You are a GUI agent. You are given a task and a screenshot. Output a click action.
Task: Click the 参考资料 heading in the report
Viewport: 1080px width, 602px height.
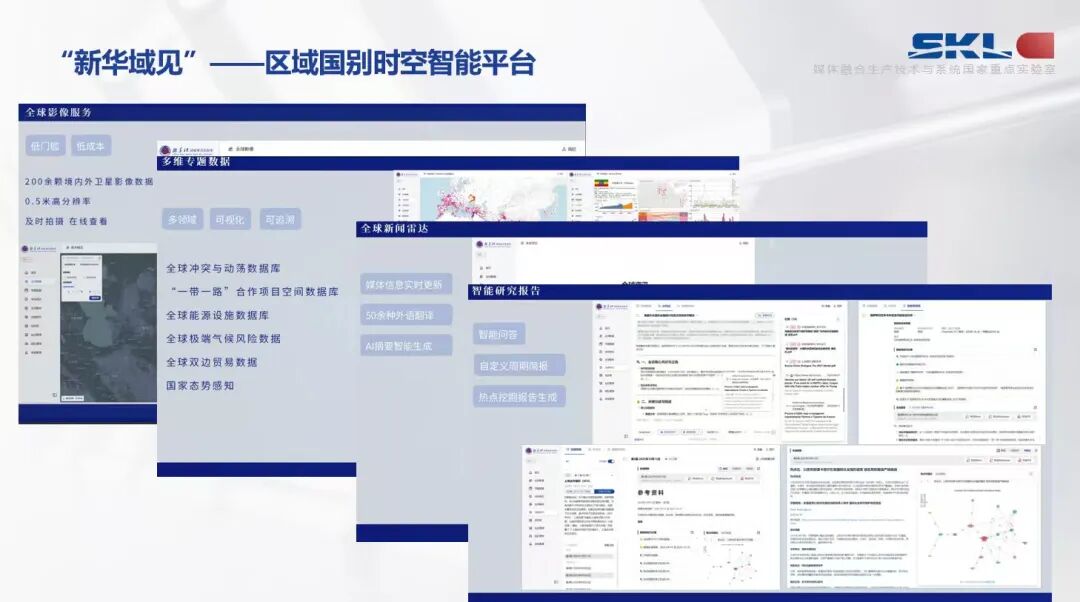pos(658,495)
